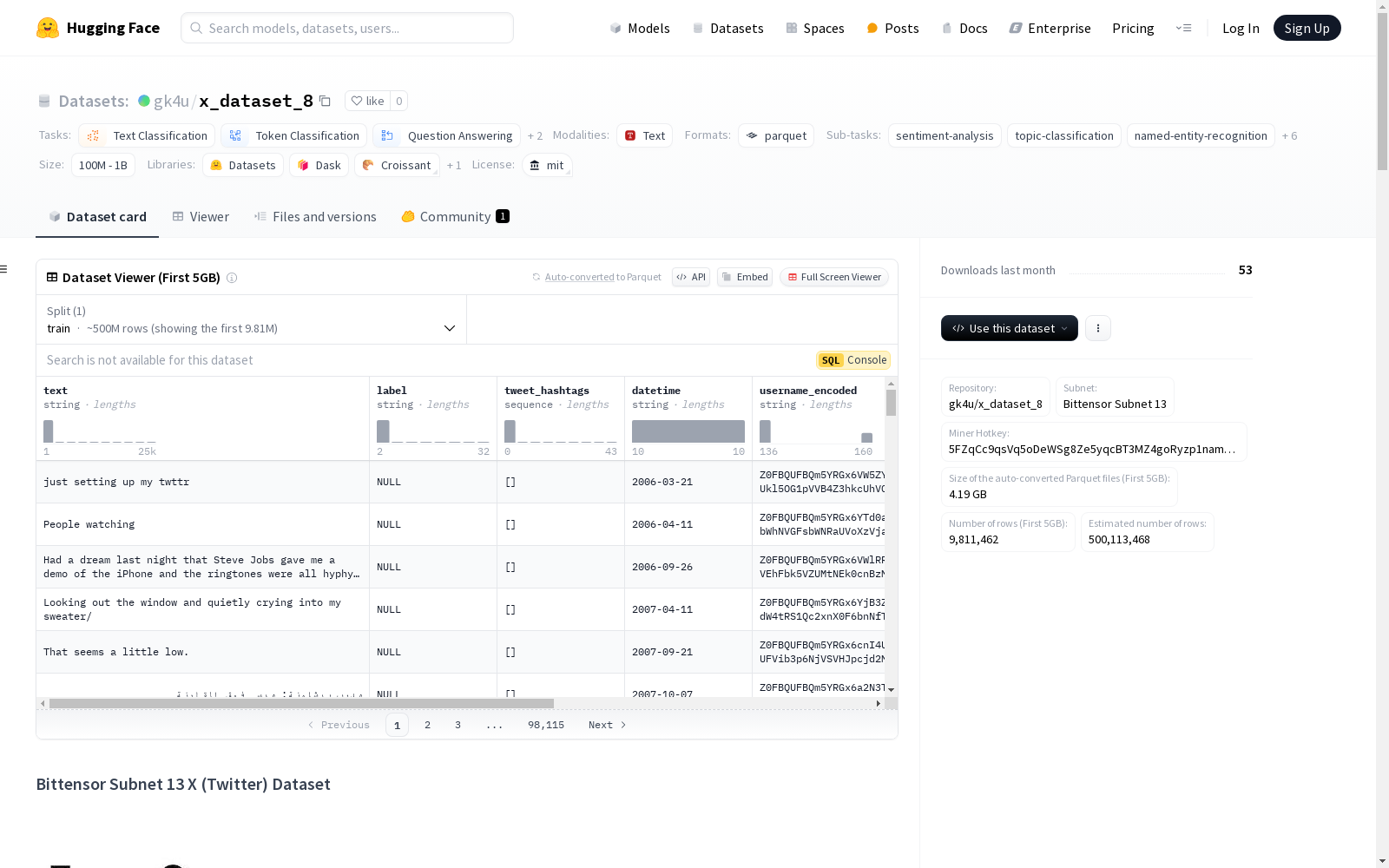The height and width of the screenshot is (868, 1389).
Task: Open the API button in dataset viewer
Action: pos(691,277)
